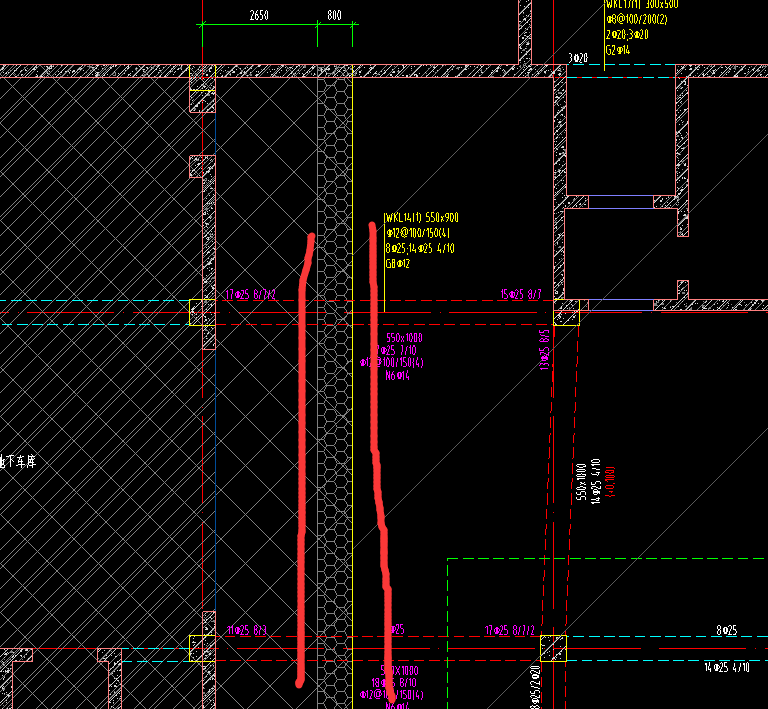Image resolution: width=768 pixels, height=709 pixels.
Task: Click the yellow 'G8Φ12' annotation
Action: tap(398, 263)
